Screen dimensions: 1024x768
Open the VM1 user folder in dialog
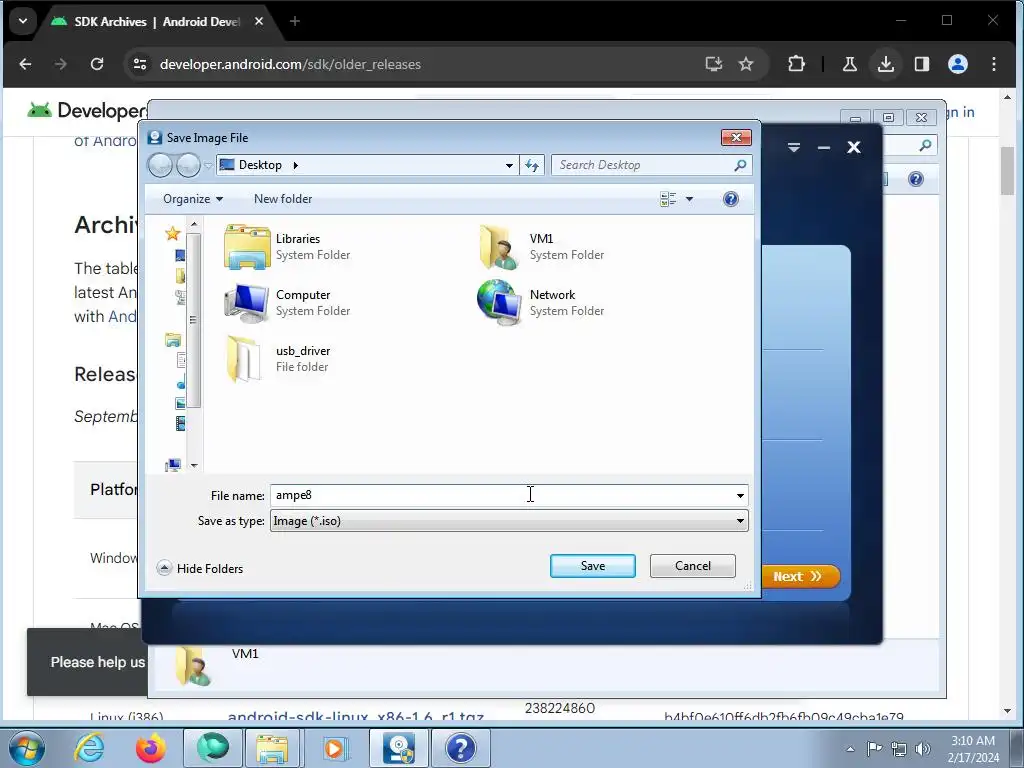coord(500,247)
